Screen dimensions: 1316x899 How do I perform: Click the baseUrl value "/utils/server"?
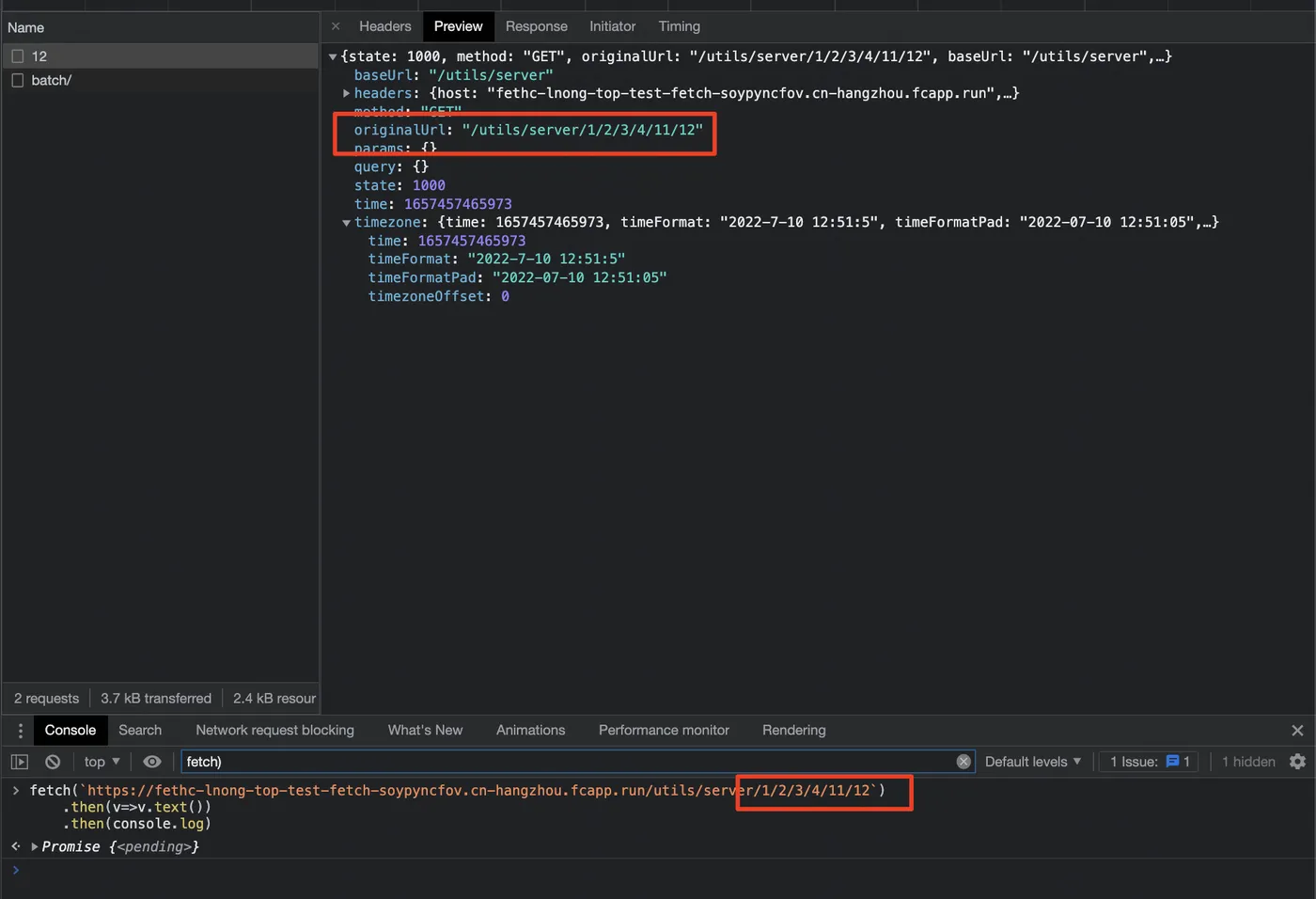491,75
